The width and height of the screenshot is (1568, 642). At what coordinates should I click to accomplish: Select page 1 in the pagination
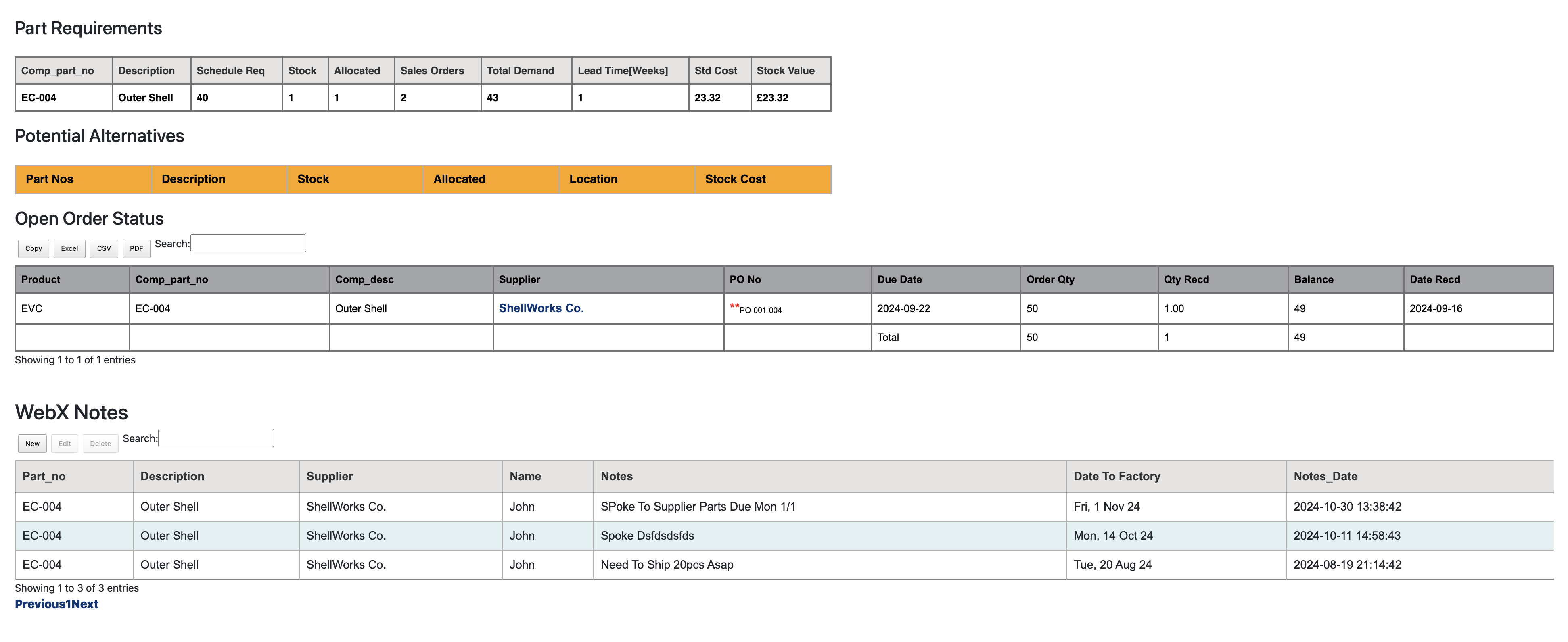pyautogui.click(x=68, y=604)
